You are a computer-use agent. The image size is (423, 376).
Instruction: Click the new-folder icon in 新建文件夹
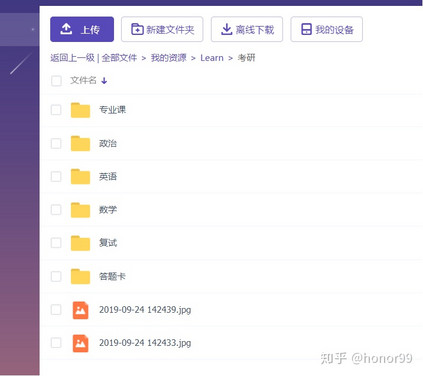(x=137, y=29)
